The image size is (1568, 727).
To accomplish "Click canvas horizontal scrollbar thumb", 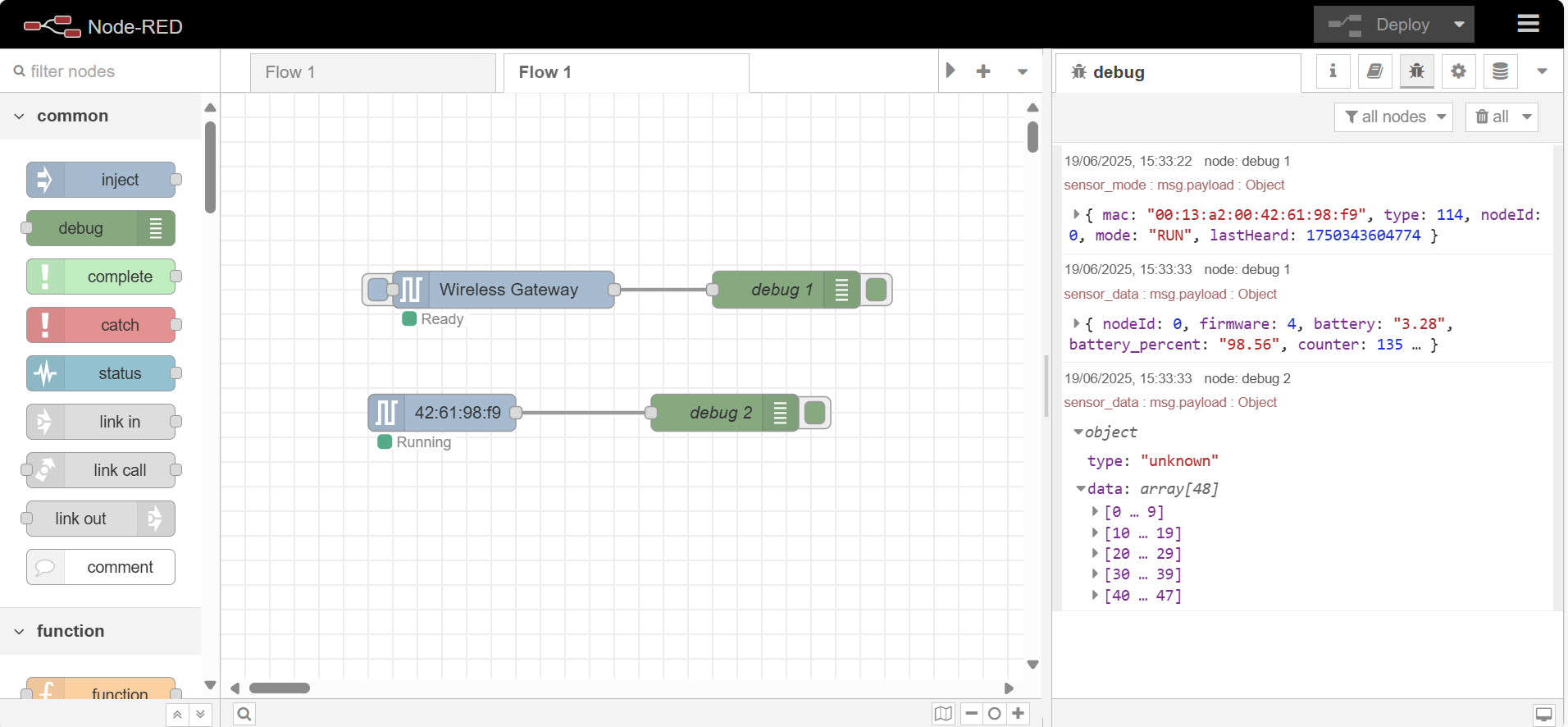I will (x=280, y=688).
